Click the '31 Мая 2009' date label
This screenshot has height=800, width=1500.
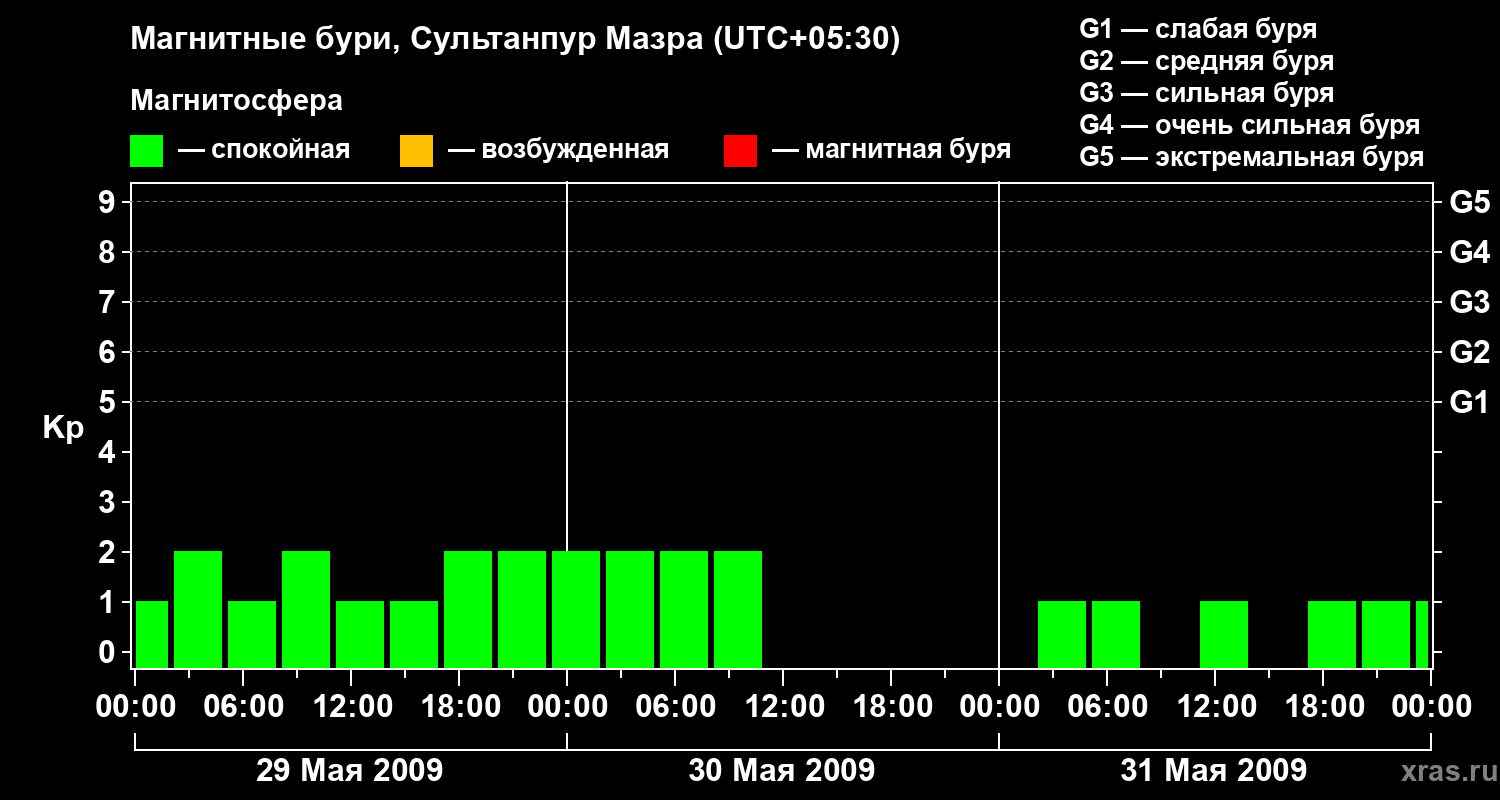[1214, 771]
